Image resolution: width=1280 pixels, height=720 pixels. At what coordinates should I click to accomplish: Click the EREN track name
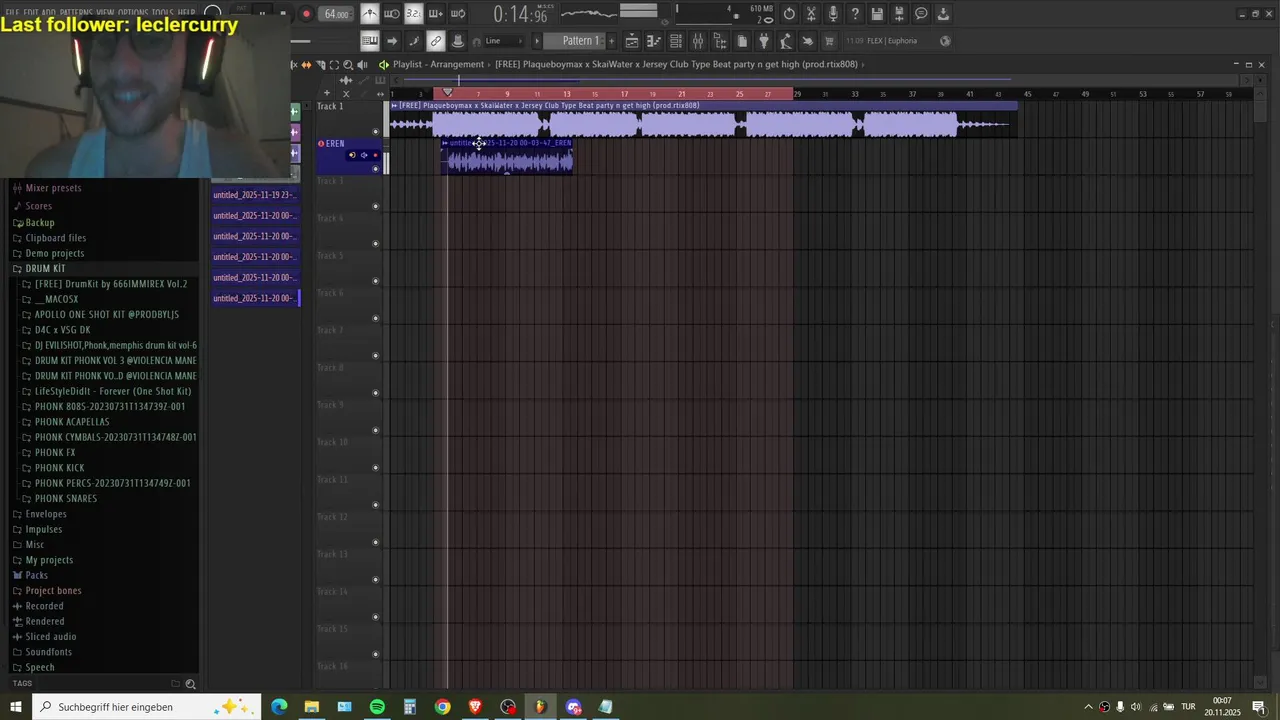[334, 144]
